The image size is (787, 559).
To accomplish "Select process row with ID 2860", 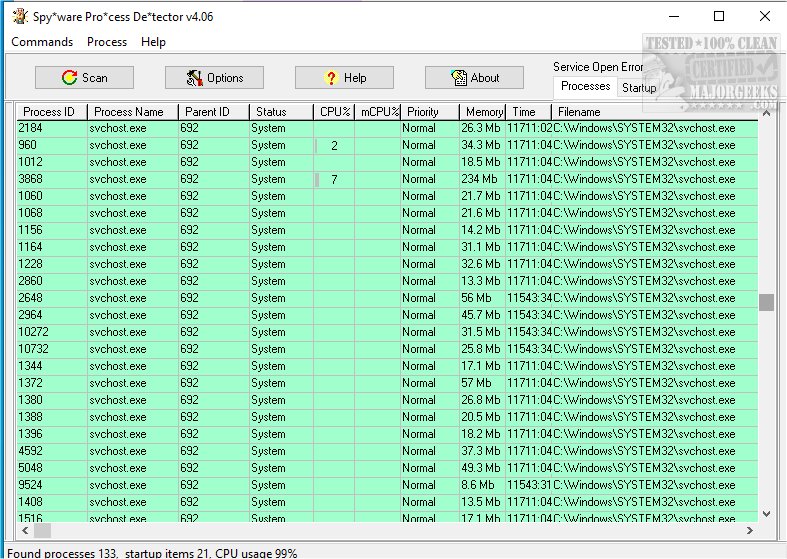I will click(x=387, y=282).
